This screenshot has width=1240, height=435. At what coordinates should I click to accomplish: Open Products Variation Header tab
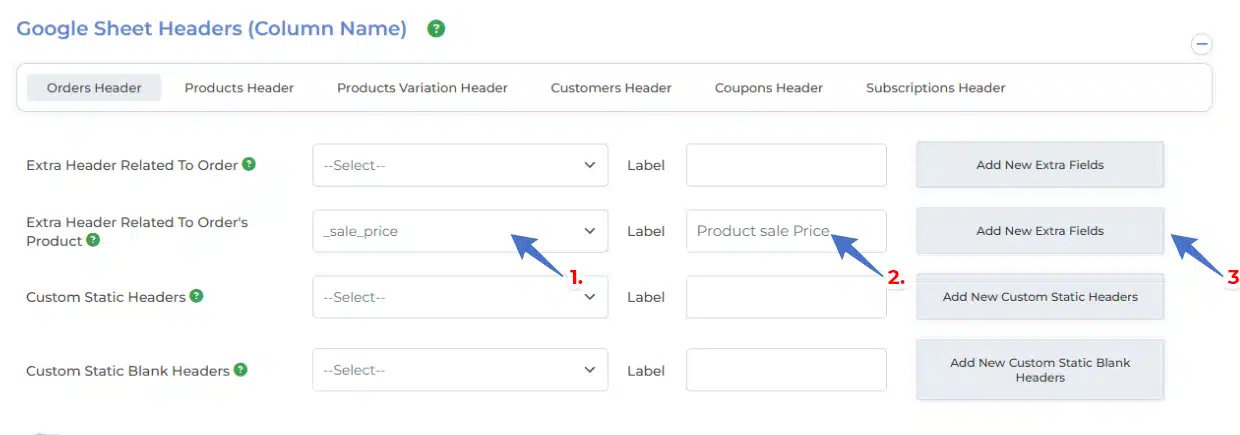[422, 88]
